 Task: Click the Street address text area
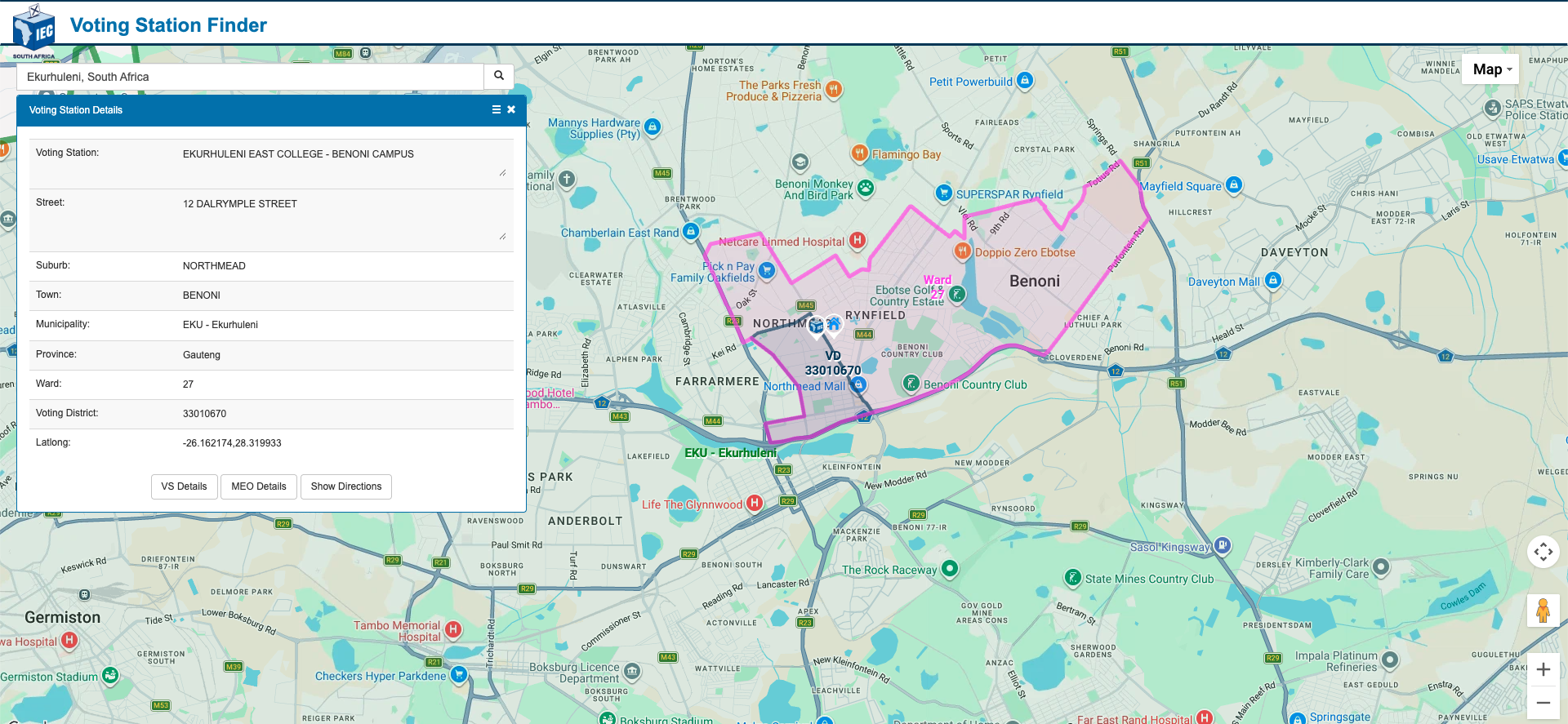point(344,219)
